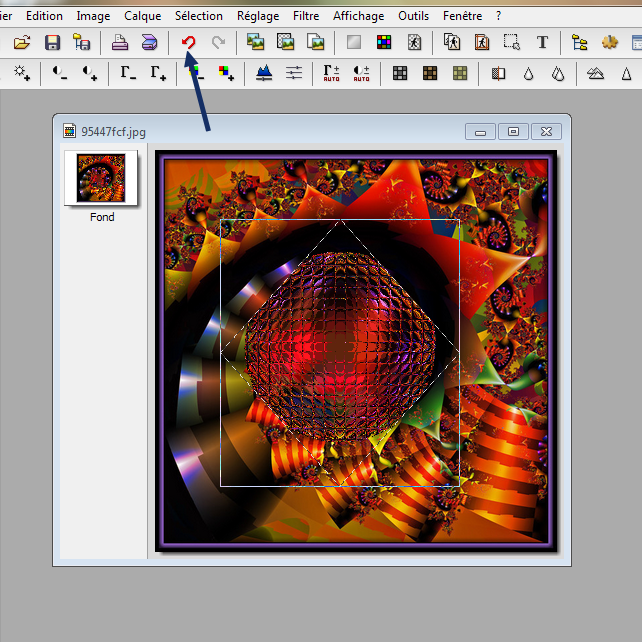Click the Gamma plus icon
The height and width of the screenshot is (642, 642).
(158, 73)
